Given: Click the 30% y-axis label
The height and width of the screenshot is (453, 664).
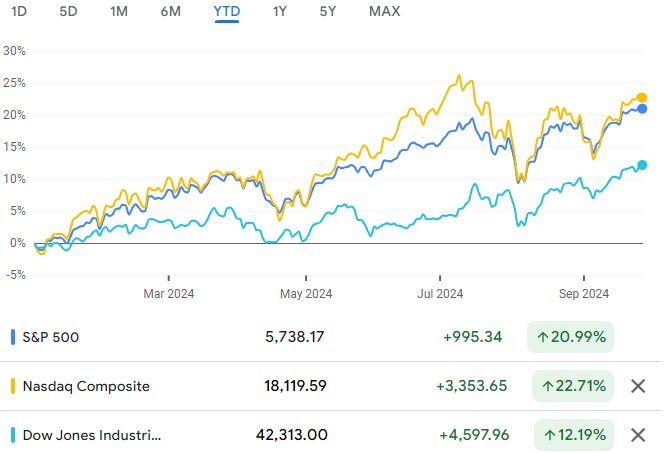Looking at the screenshot, I should 14,51.
